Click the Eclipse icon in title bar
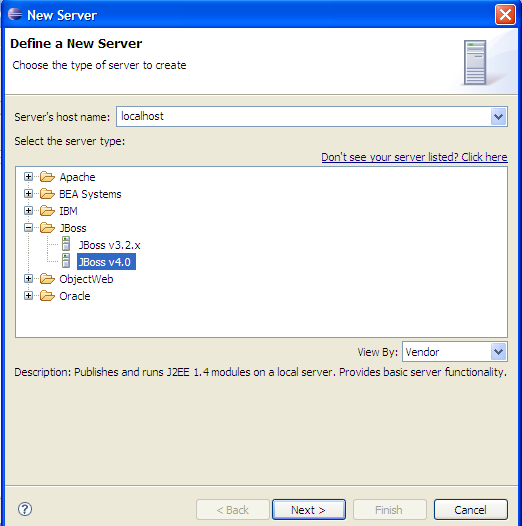Screen dimensions: 522x526 click(x=15, y=14)
